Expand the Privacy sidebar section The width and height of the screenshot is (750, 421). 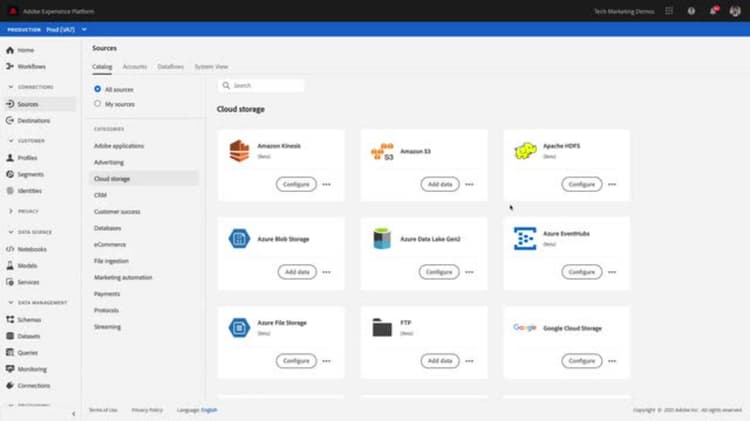tap(11, 211)
